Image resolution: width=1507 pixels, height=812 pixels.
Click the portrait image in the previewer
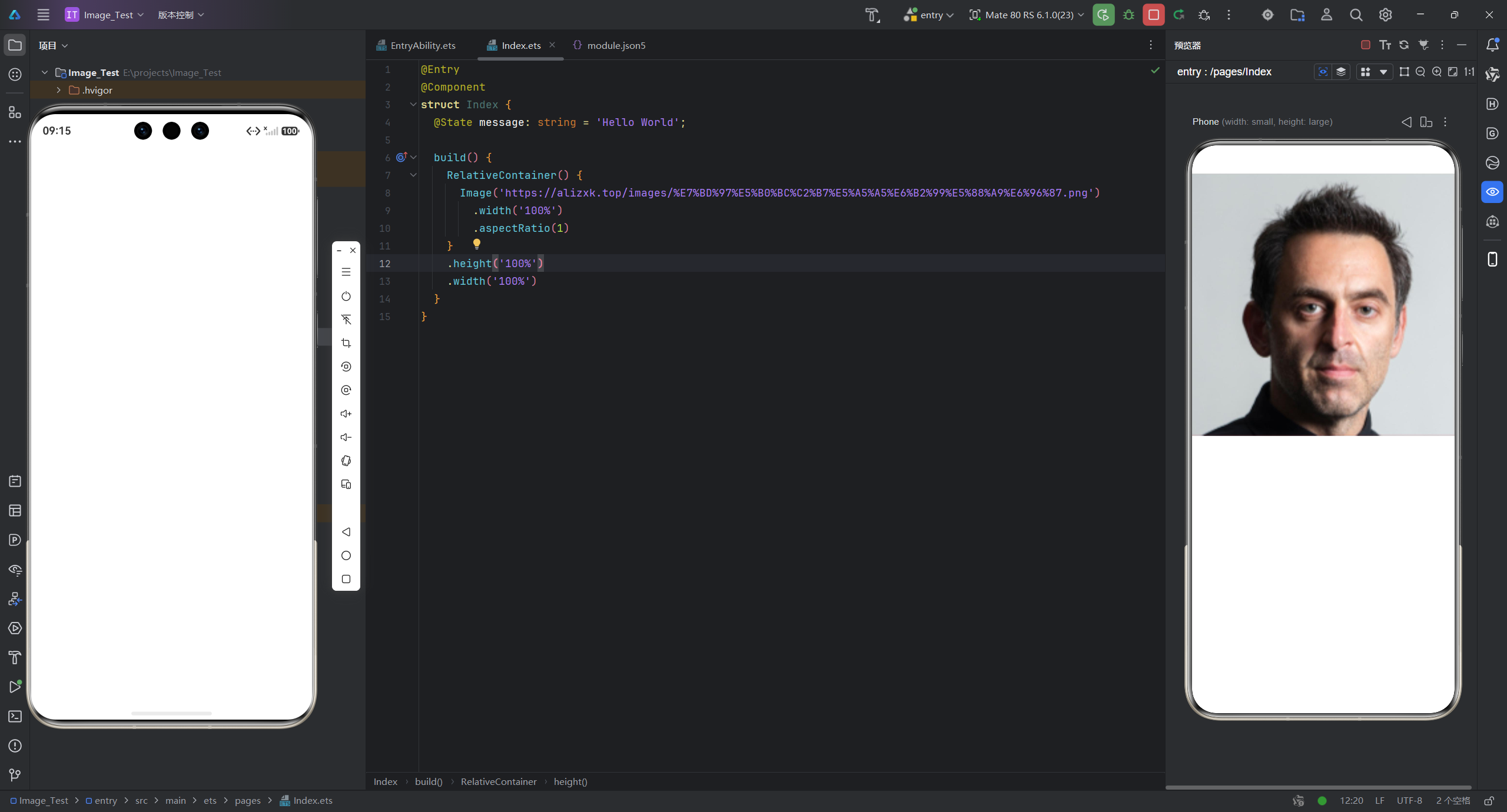tap(1323, 305)
